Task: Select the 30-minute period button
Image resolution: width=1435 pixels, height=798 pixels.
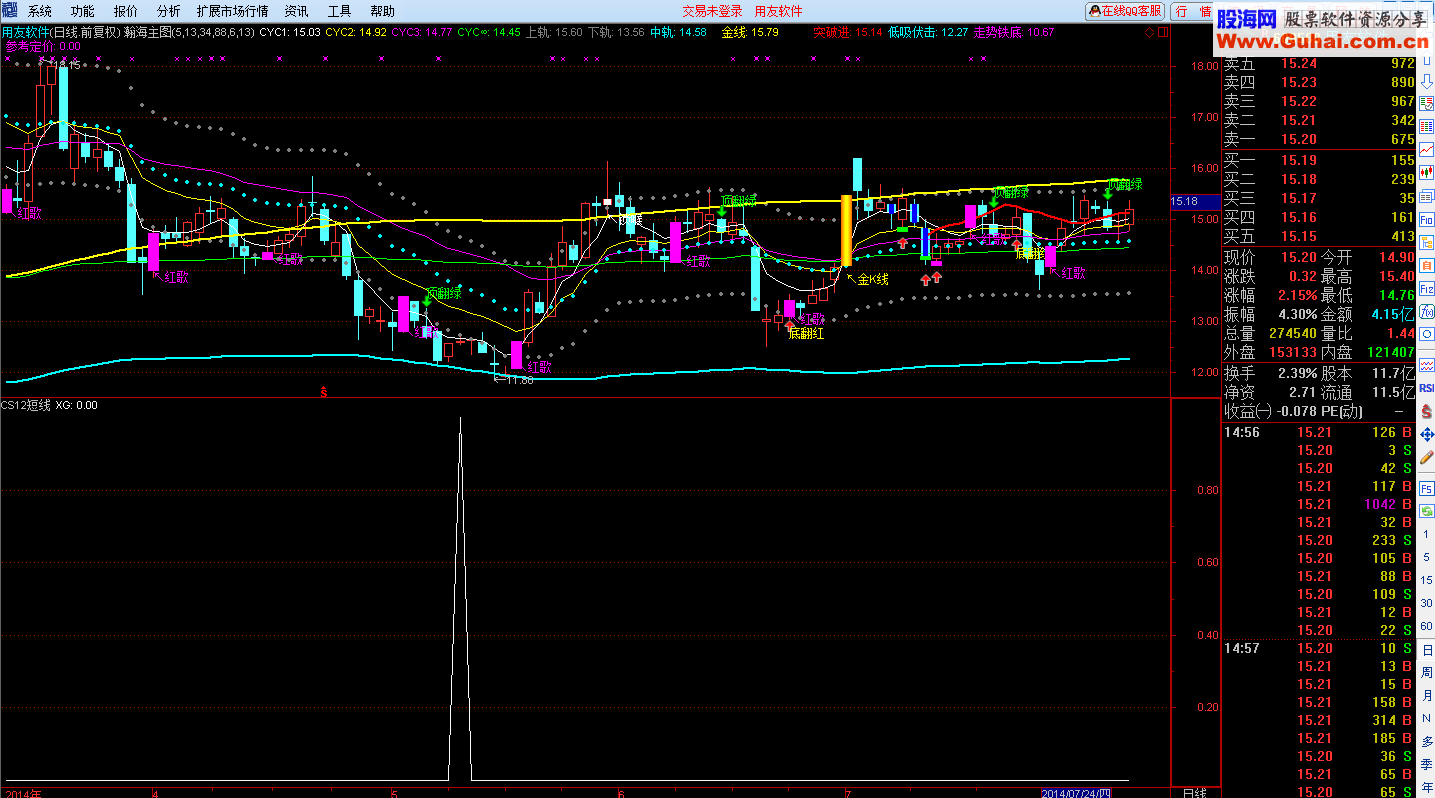Action: pos(1426,603)
